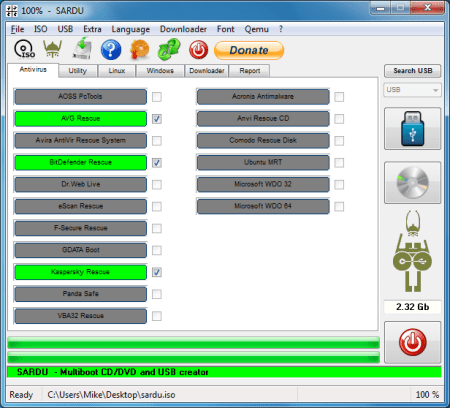
Task: Expand the USB drive dropdown
Action: tap(412, 90)
